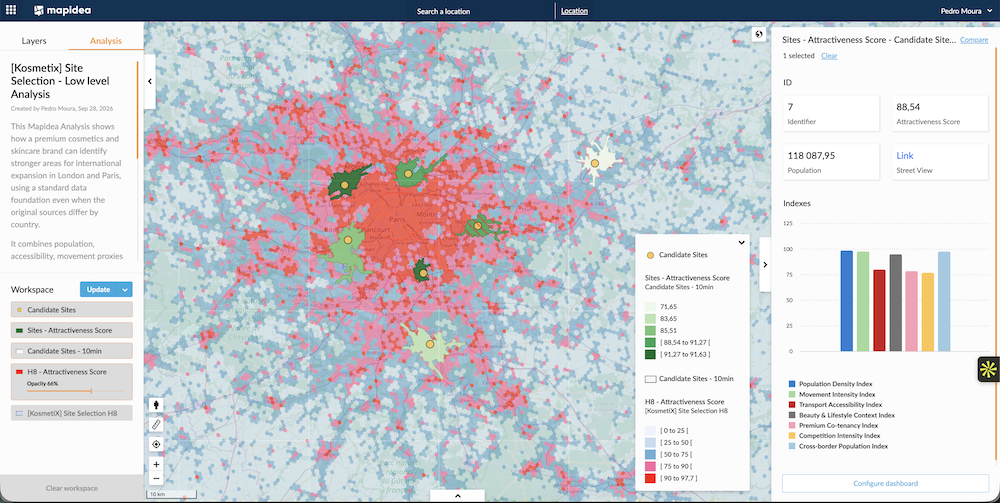Screen dimensions: 1000x503
Task: Click the [ 50 to 75 [ legend swatch
Action: click(x=651, y=455)
